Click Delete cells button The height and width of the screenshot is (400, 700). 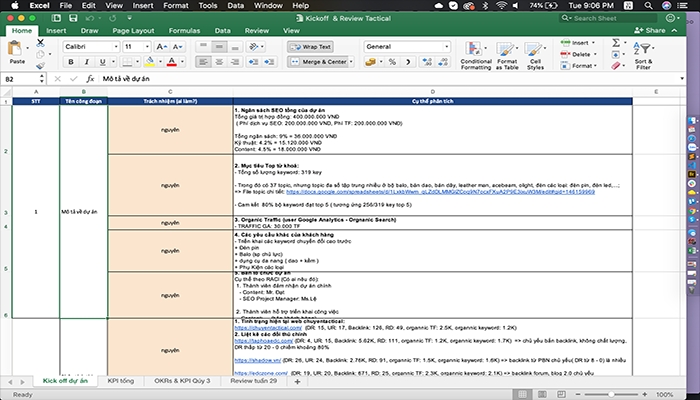[x=579, y=54]
